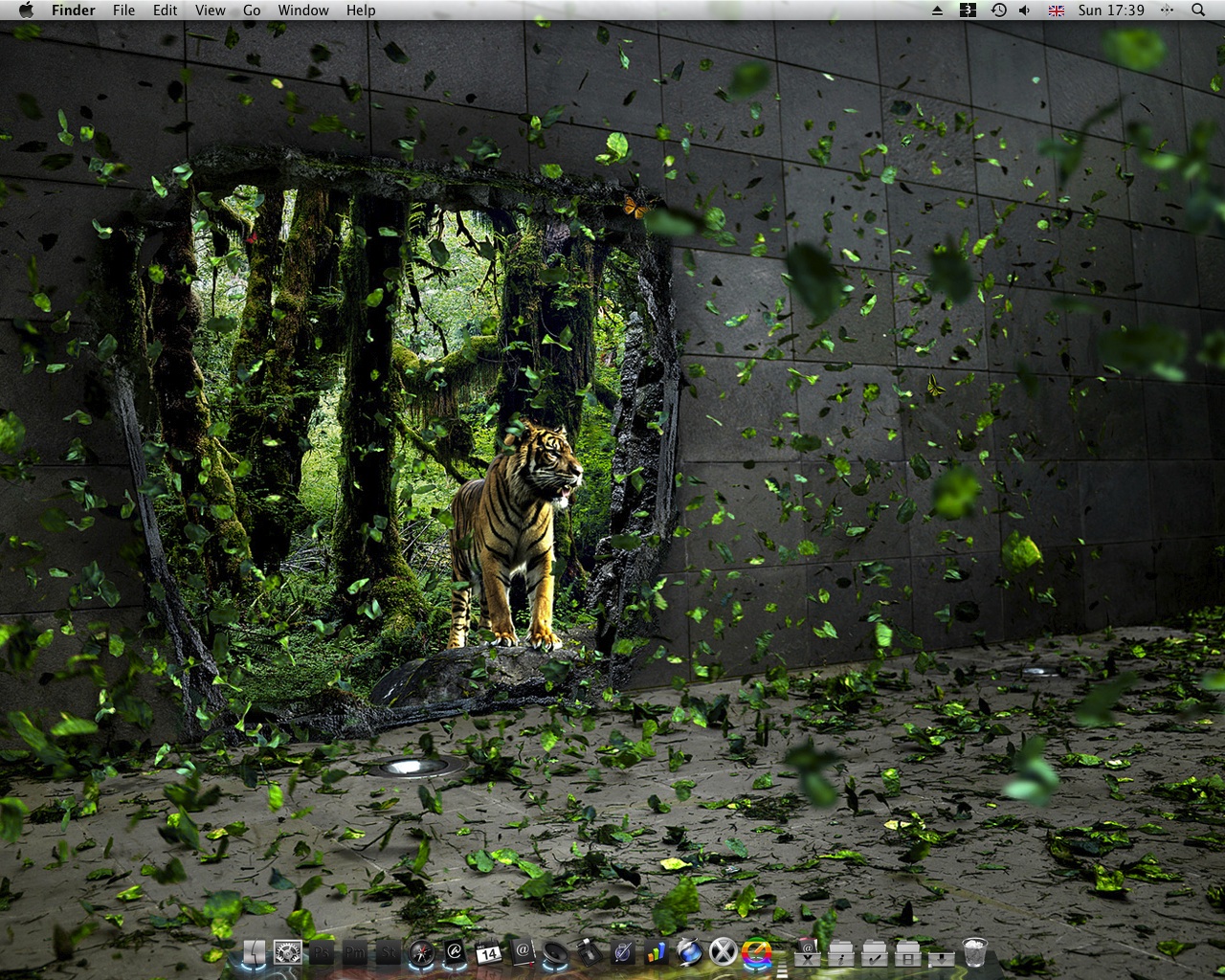Launch the Pm dock icon
This screenshot has height=980, width=1225.
(x=355, y=952)
